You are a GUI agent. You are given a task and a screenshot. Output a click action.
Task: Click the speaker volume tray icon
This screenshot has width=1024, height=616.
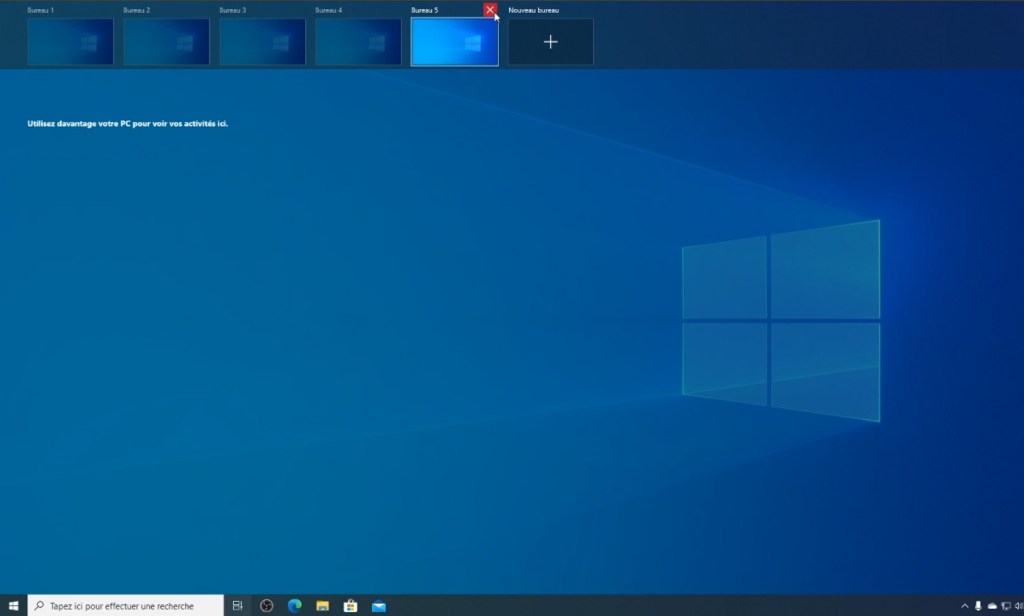(1018, 605)
